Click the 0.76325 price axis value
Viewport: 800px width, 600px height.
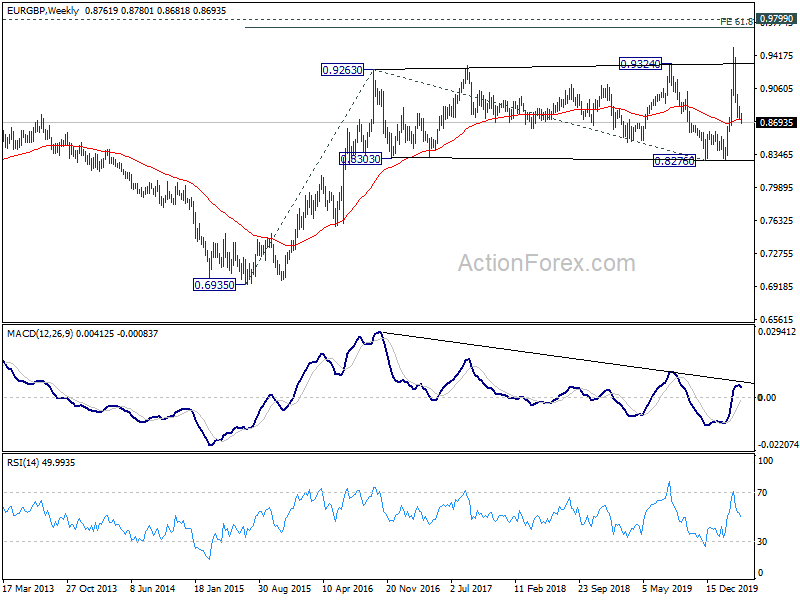coord(777,221)
